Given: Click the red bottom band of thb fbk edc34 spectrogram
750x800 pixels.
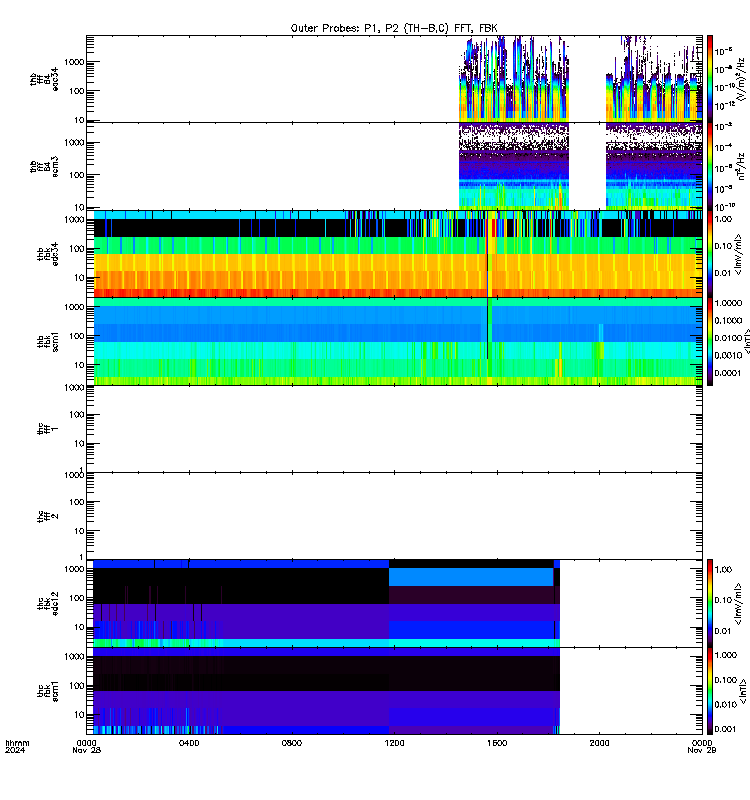Looking at the screenshot, I should tap(398, 293).
